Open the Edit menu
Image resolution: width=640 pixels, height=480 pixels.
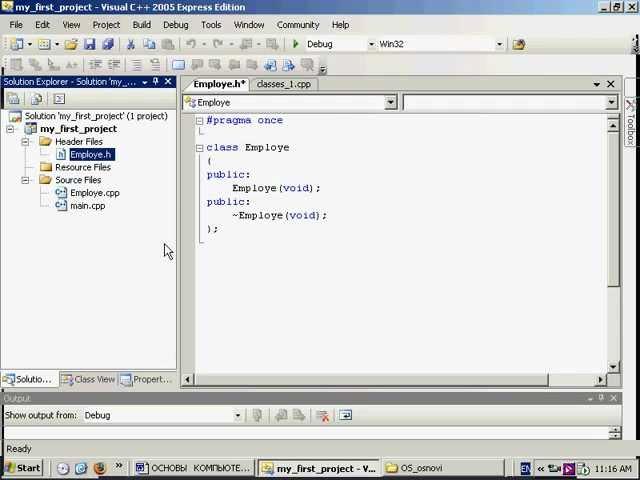tap(42, 25)
